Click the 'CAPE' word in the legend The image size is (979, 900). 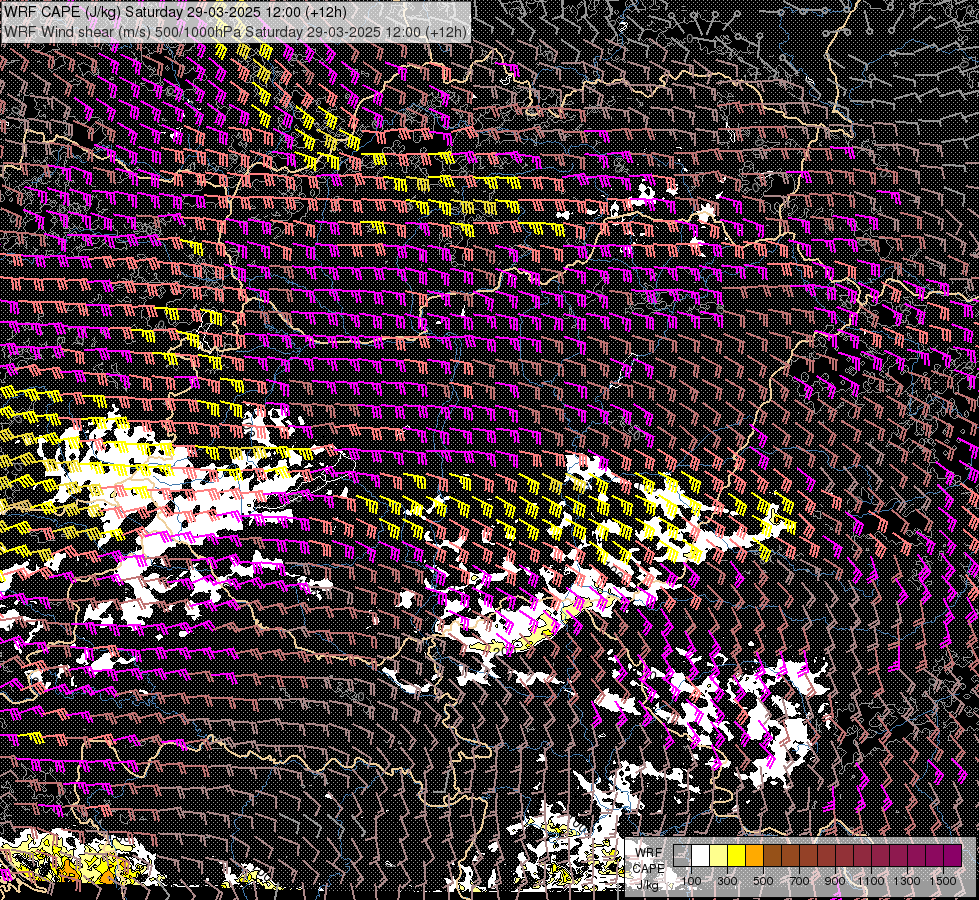coord(649,868)
